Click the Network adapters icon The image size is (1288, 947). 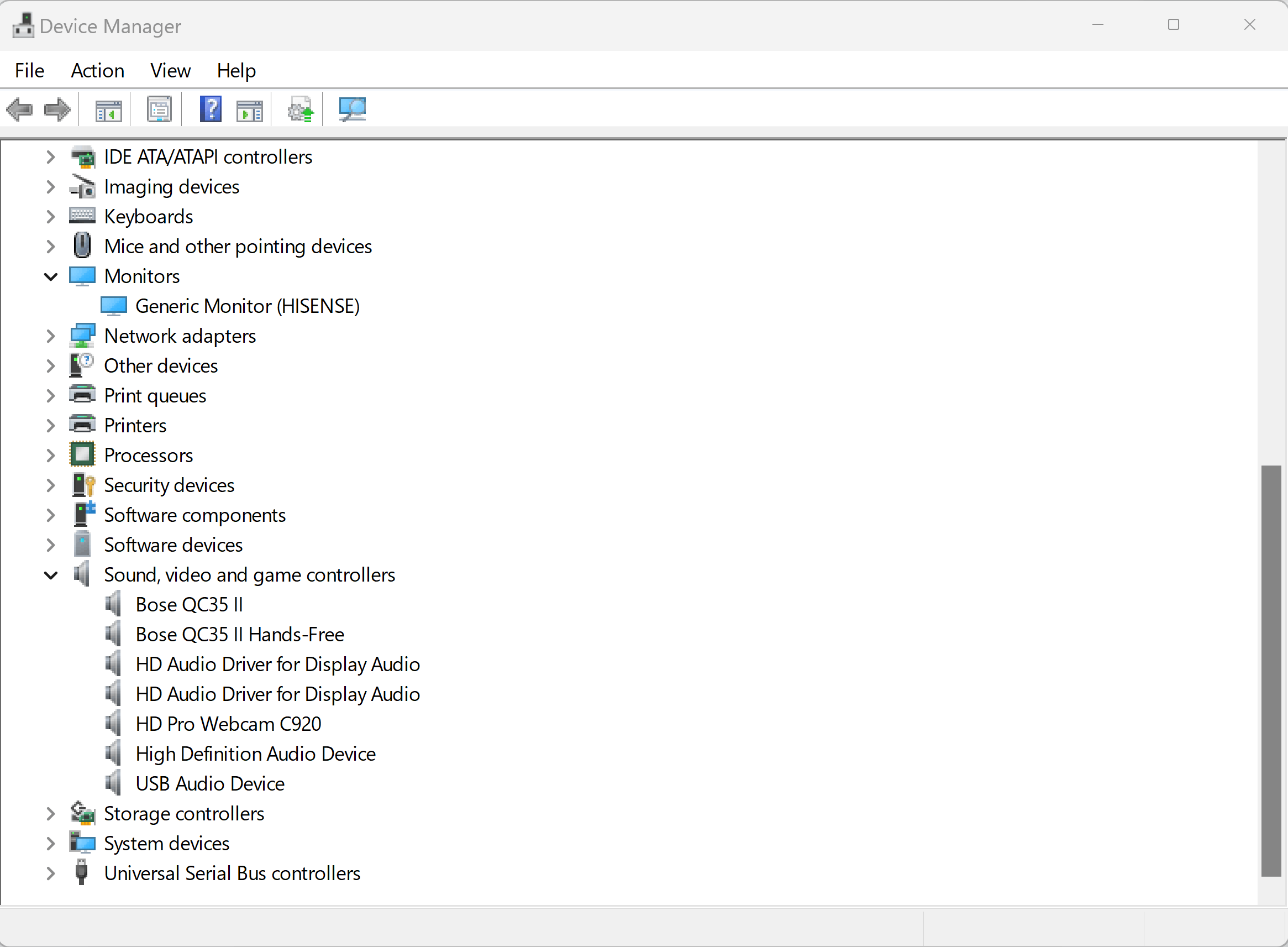[82, 336]
